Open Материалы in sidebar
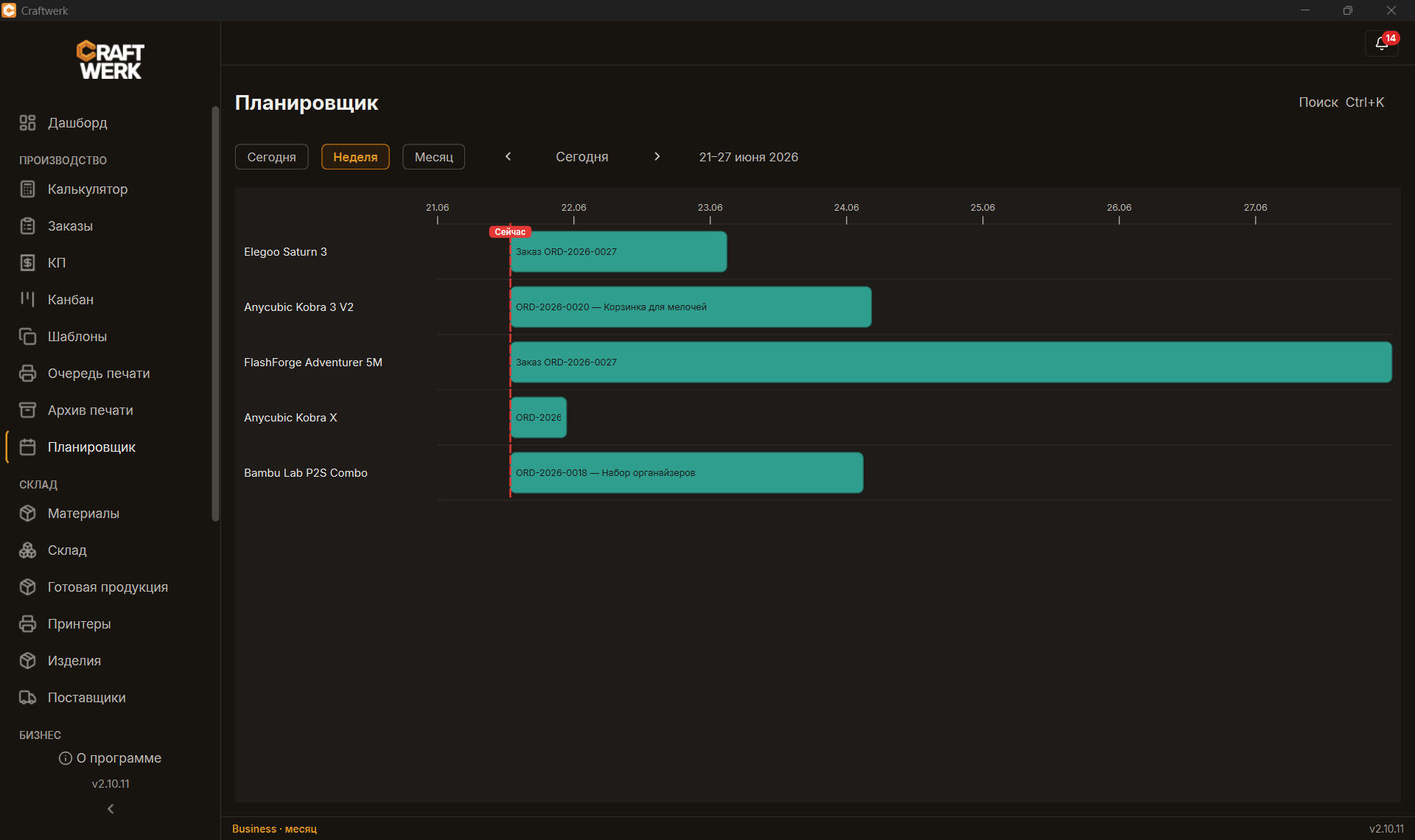This screenshot has width=1415, height=840. pyautogui.click(x=83, y=514)
